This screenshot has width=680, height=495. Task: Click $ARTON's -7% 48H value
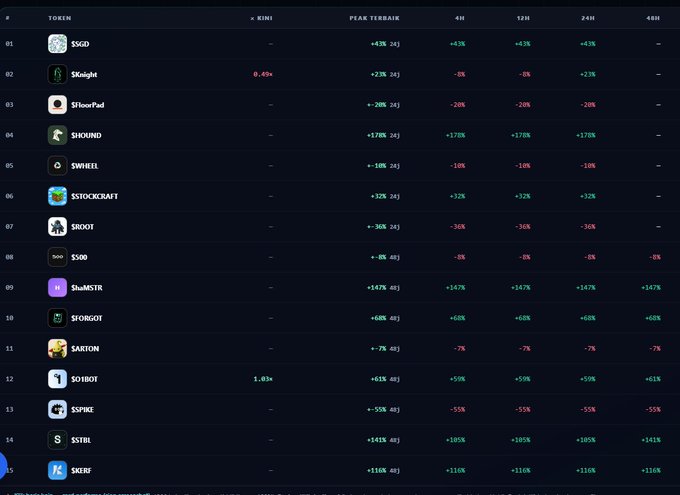click(x=654, y=348)
